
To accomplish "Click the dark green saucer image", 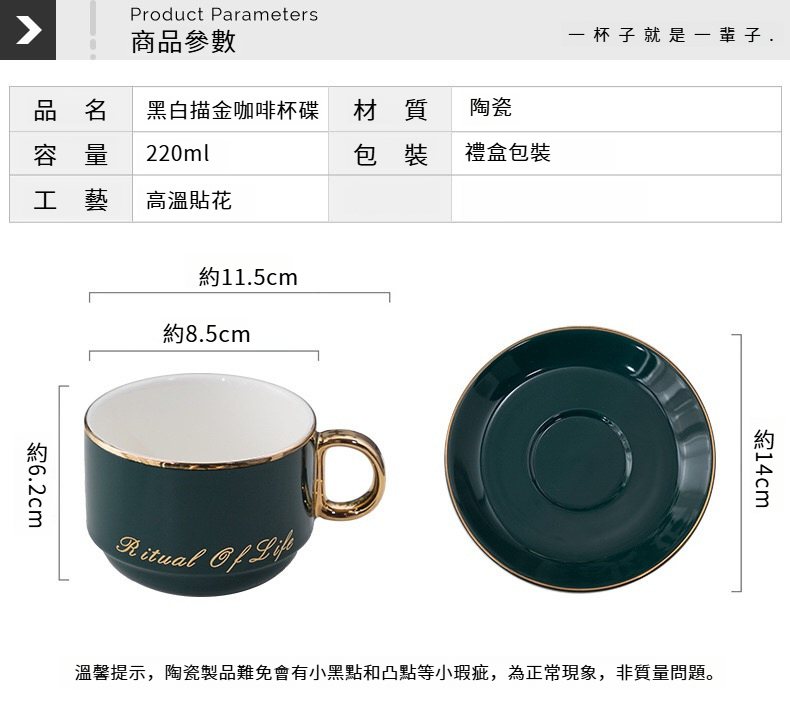I will (579, 459).
